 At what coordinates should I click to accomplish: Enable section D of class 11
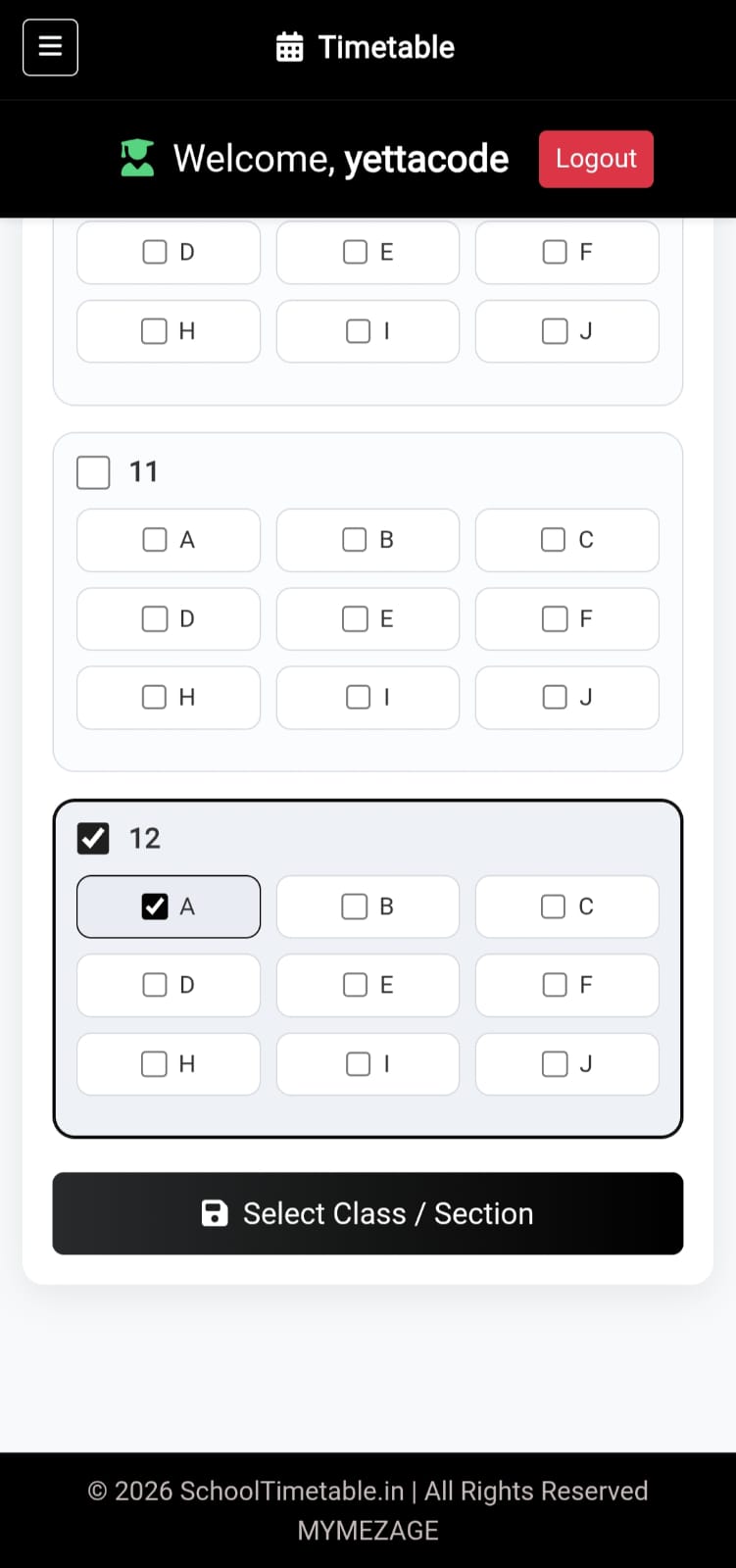[x=154, y=618]
